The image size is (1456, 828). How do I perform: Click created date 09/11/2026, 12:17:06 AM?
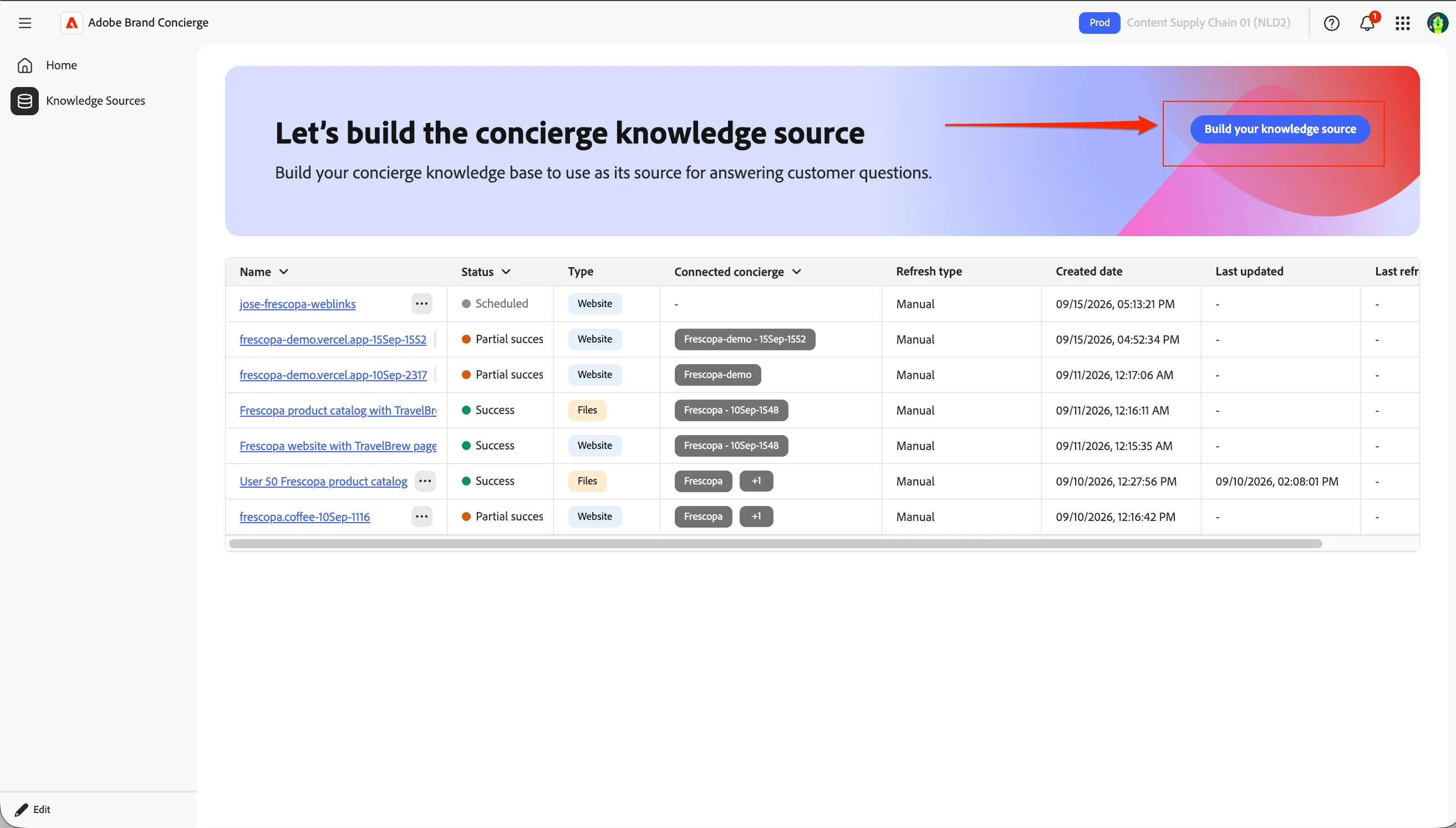pos(1115,375)
